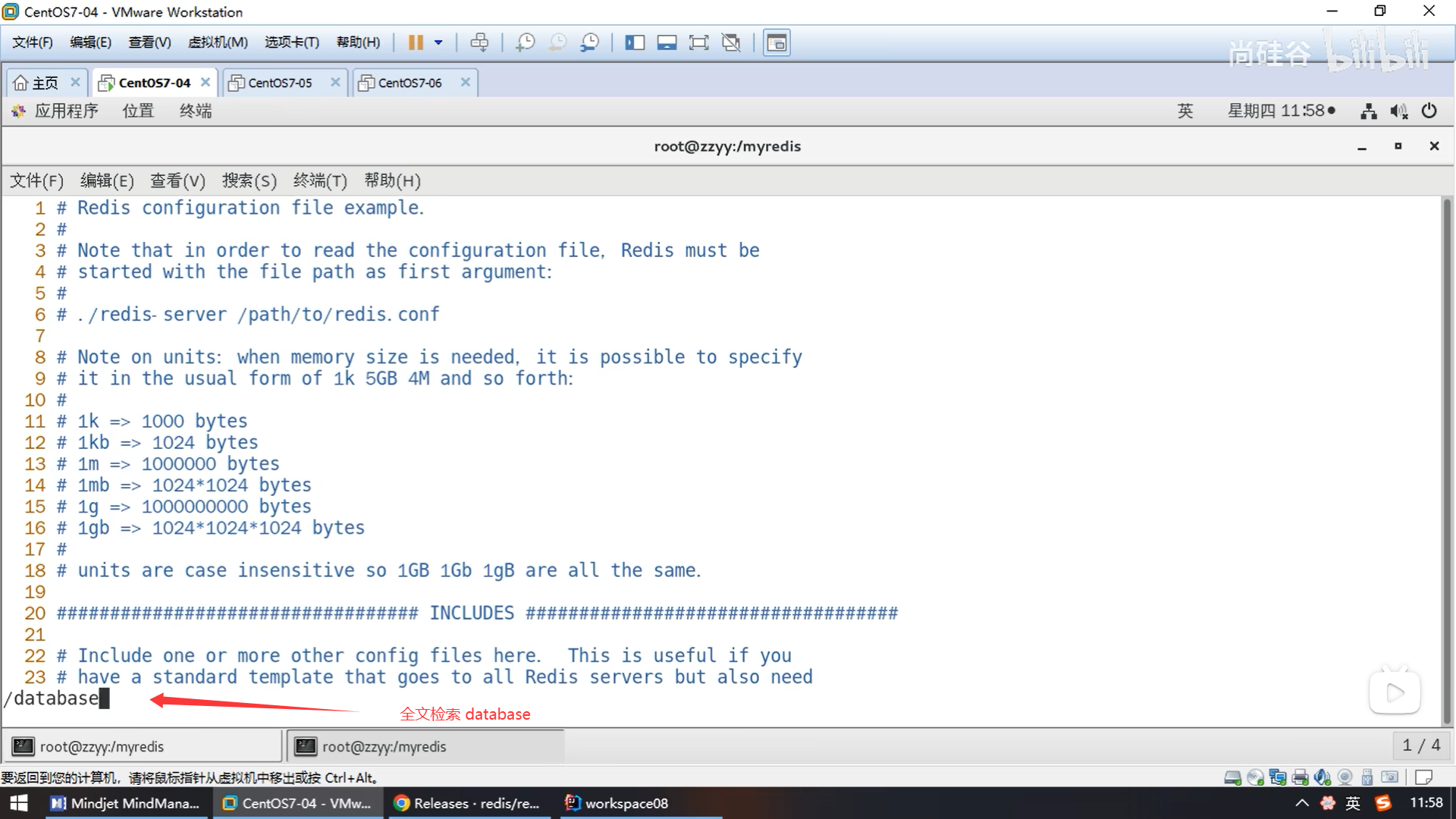Toggle Unity mode icon
This screenshot has height=819, width=1456.
pyautogui.click(x=731, y=42)
